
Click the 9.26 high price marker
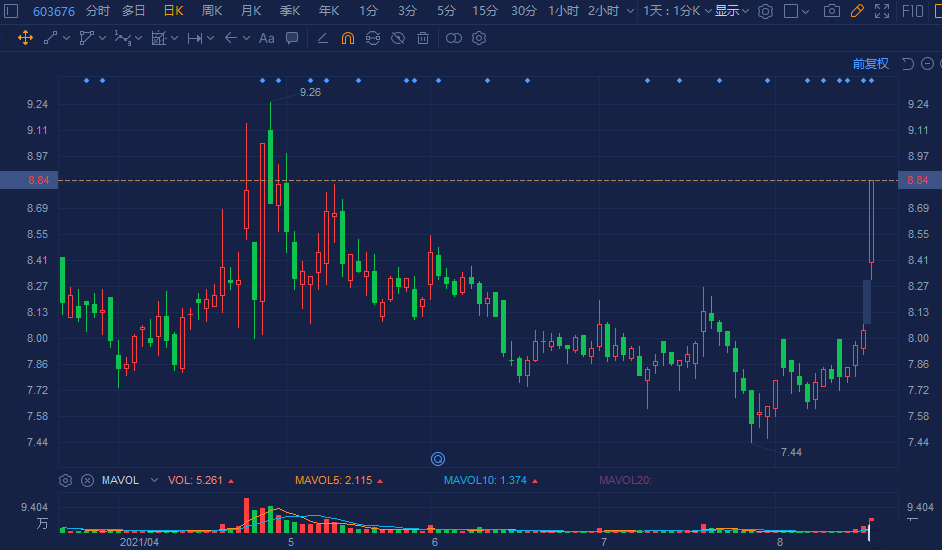click(310, 92)
